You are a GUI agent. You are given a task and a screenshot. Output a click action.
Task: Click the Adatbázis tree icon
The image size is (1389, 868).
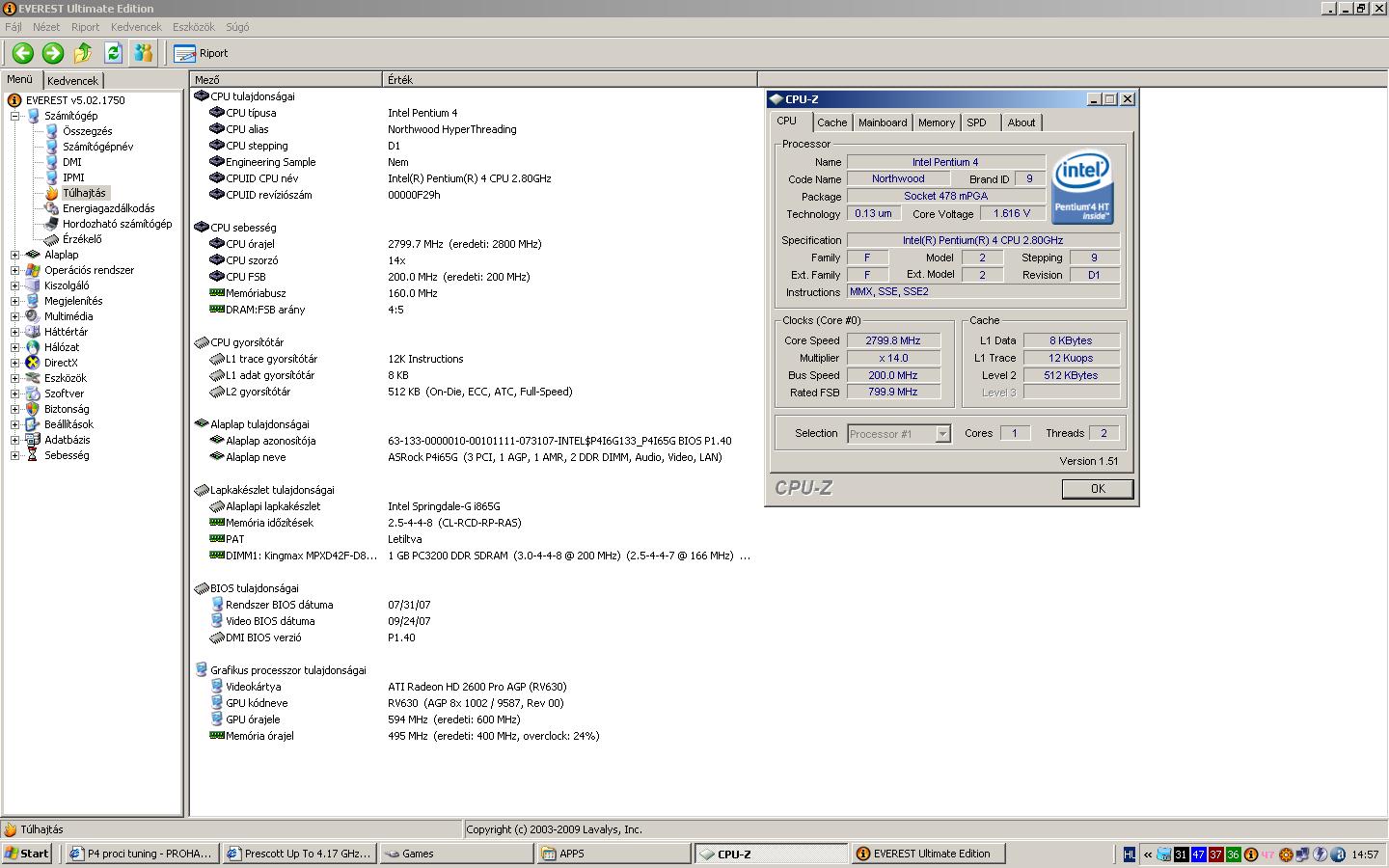33,440
